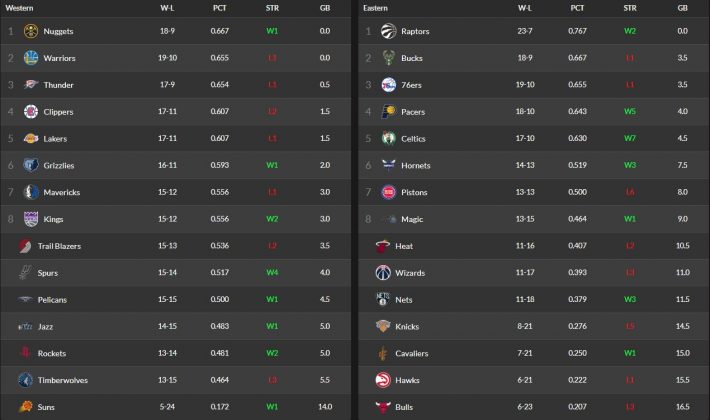
Task: Click the Celtics team logo
Action: (388, 138)
